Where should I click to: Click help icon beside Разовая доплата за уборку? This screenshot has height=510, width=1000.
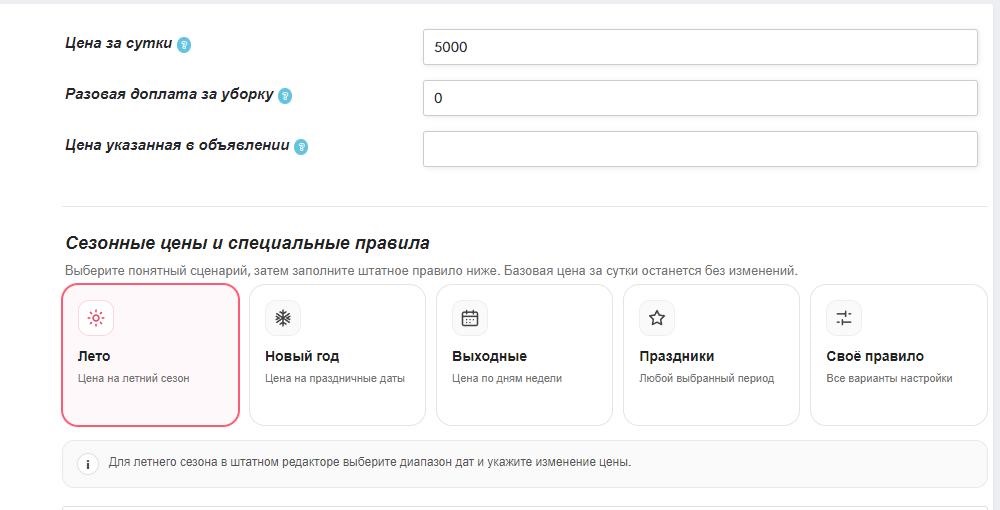pyautogui.click(x=285, y=96)
